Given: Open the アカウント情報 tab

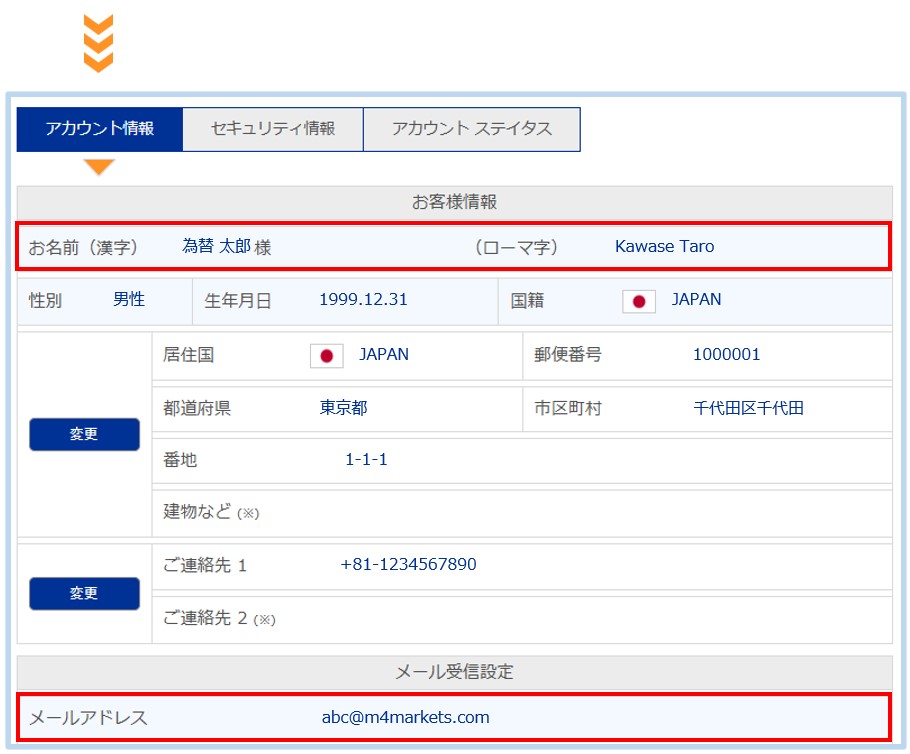Looking at the screenshot, I should (x=99, y=129).
